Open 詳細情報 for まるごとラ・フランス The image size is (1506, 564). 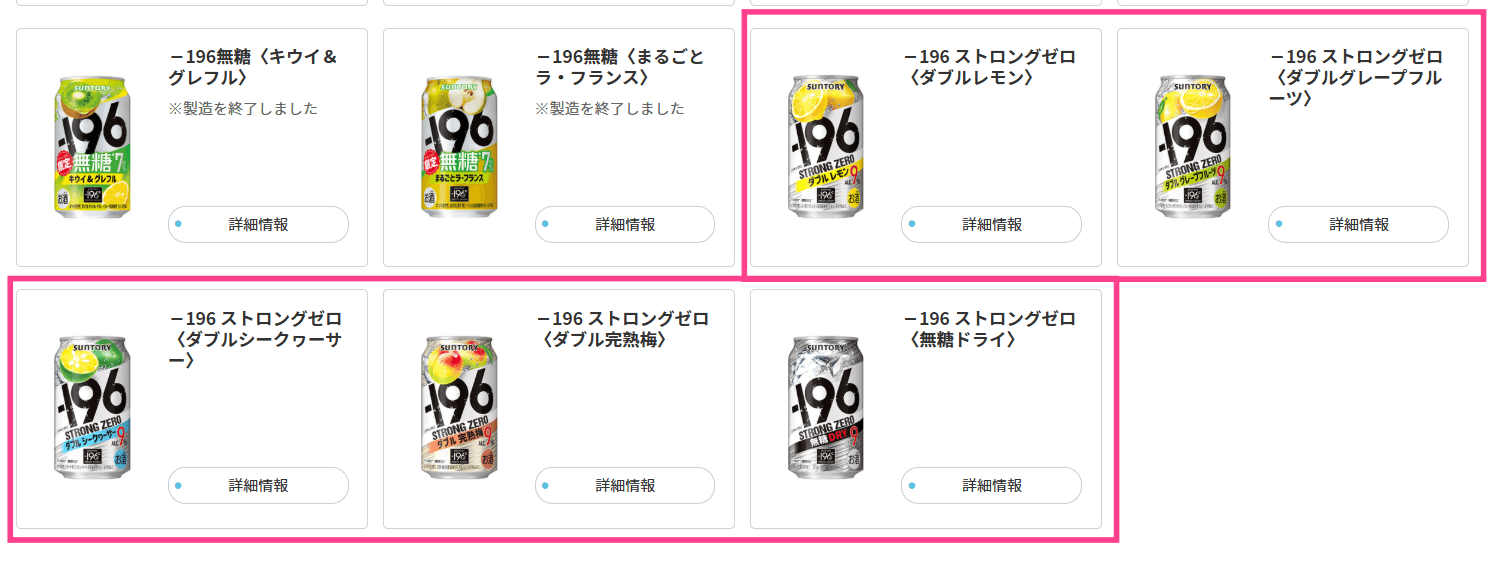(x=625, y=224)
